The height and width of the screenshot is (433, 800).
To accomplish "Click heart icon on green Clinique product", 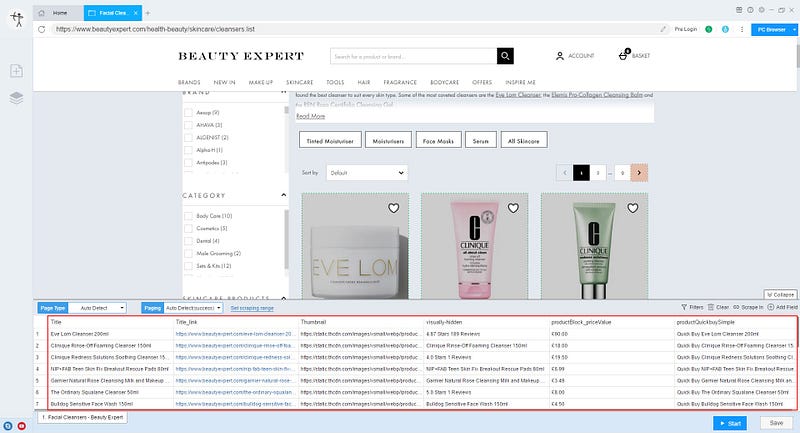I will pyautogui.click(x=633, y=208).
